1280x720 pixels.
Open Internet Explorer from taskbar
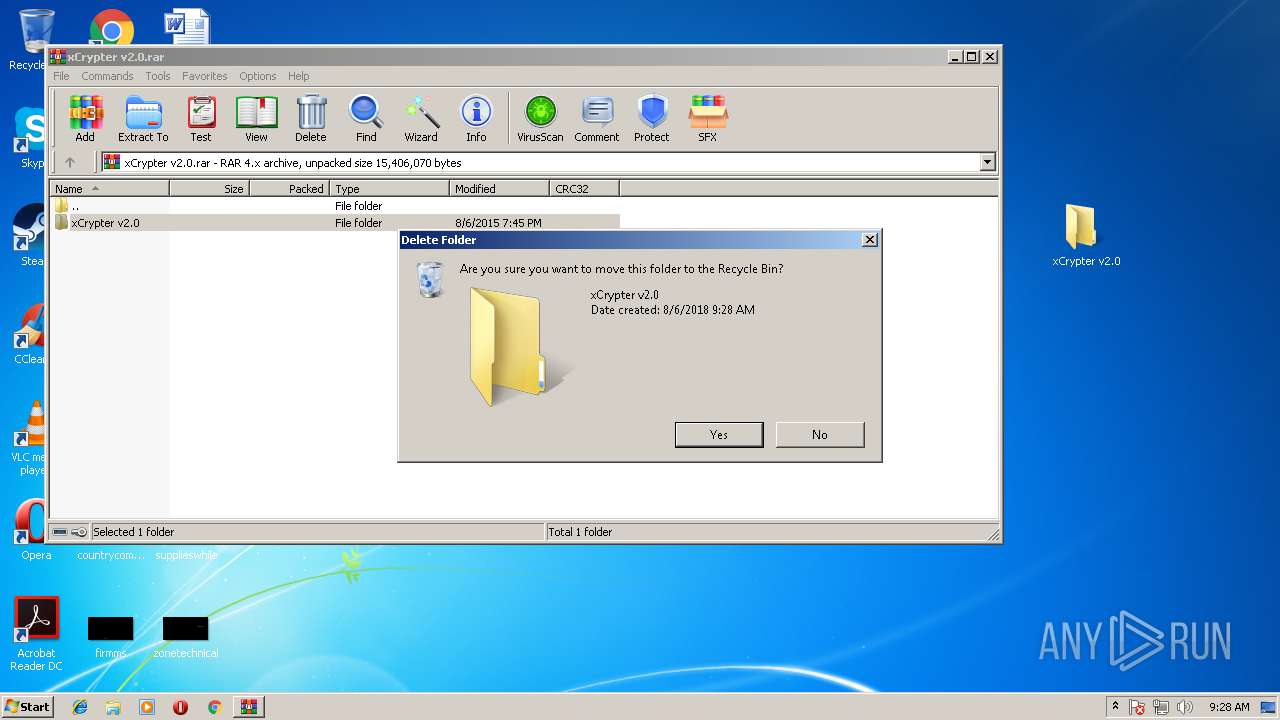click(x=80, y=707)
